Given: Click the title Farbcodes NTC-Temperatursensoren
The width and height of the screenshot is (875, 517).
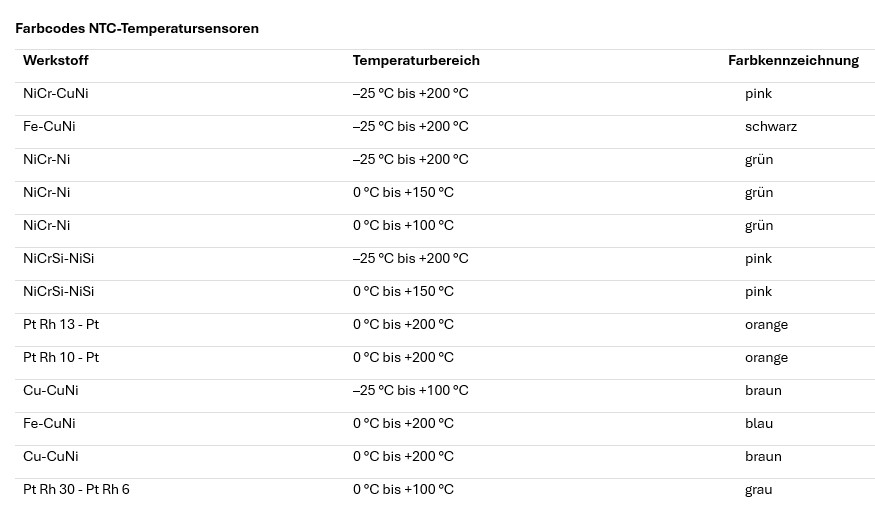Looking at the screenshot, I should [137, 28].
